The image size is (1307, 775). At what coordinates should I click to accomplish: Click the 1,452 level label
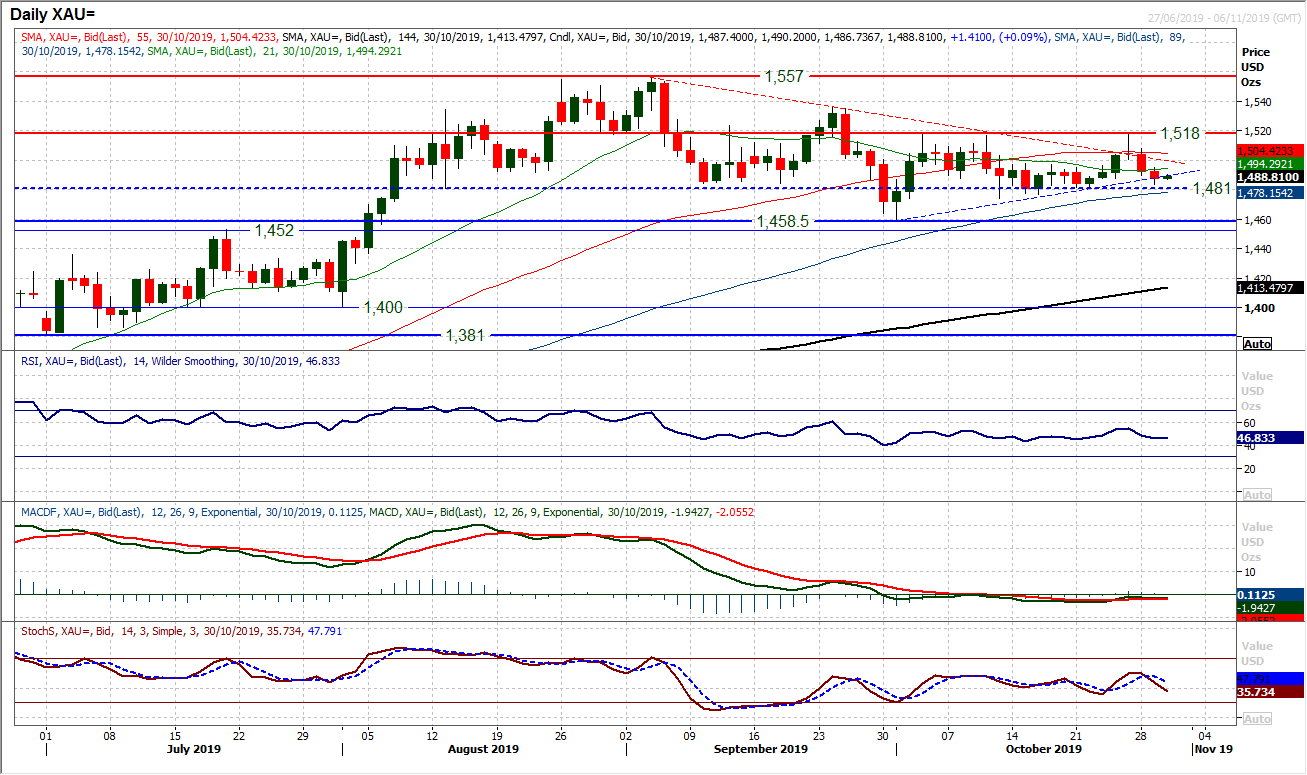click(x=274, y=230)
